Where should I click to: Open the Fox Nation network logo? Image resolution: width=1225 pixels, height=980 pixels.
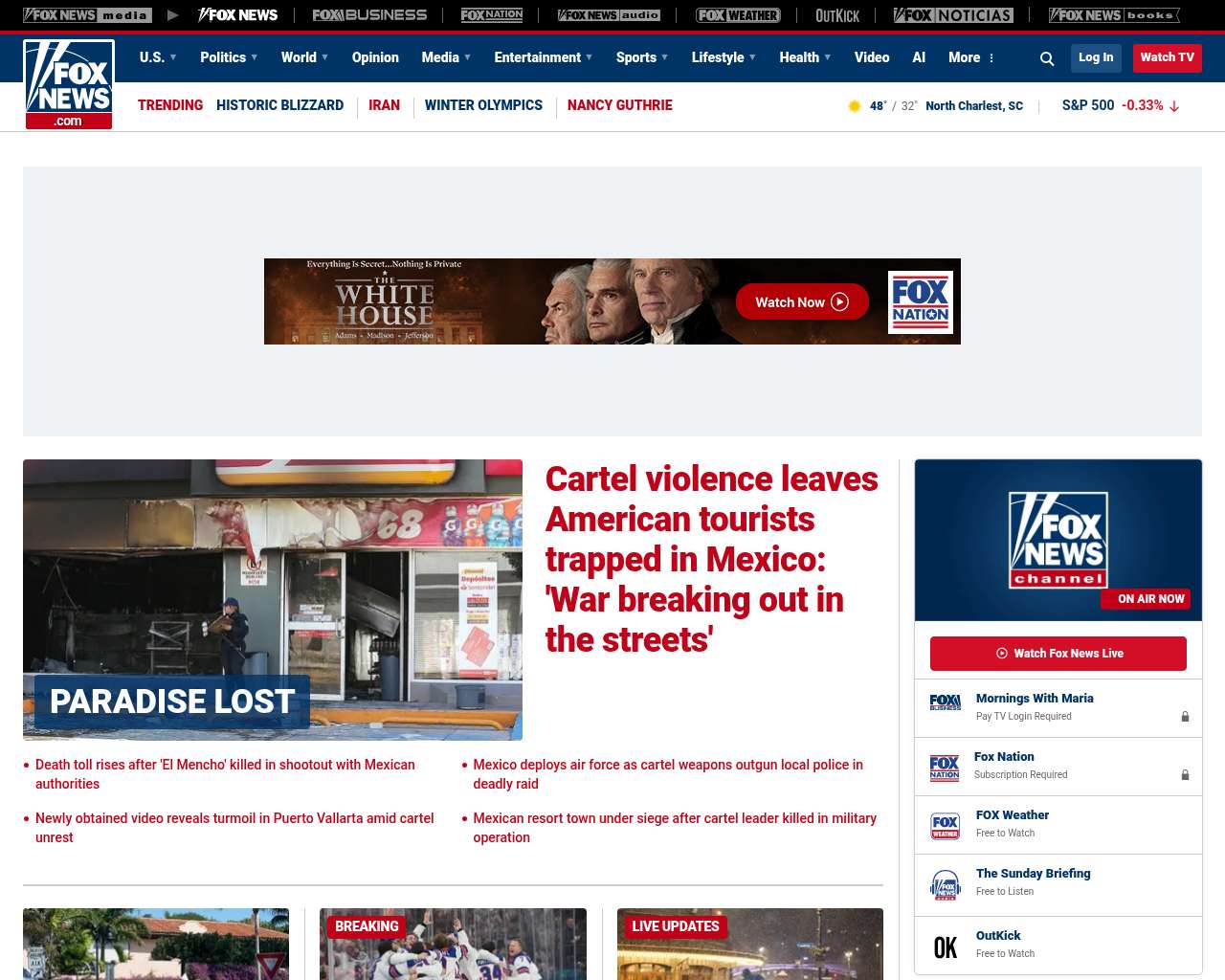coord(492,15)
